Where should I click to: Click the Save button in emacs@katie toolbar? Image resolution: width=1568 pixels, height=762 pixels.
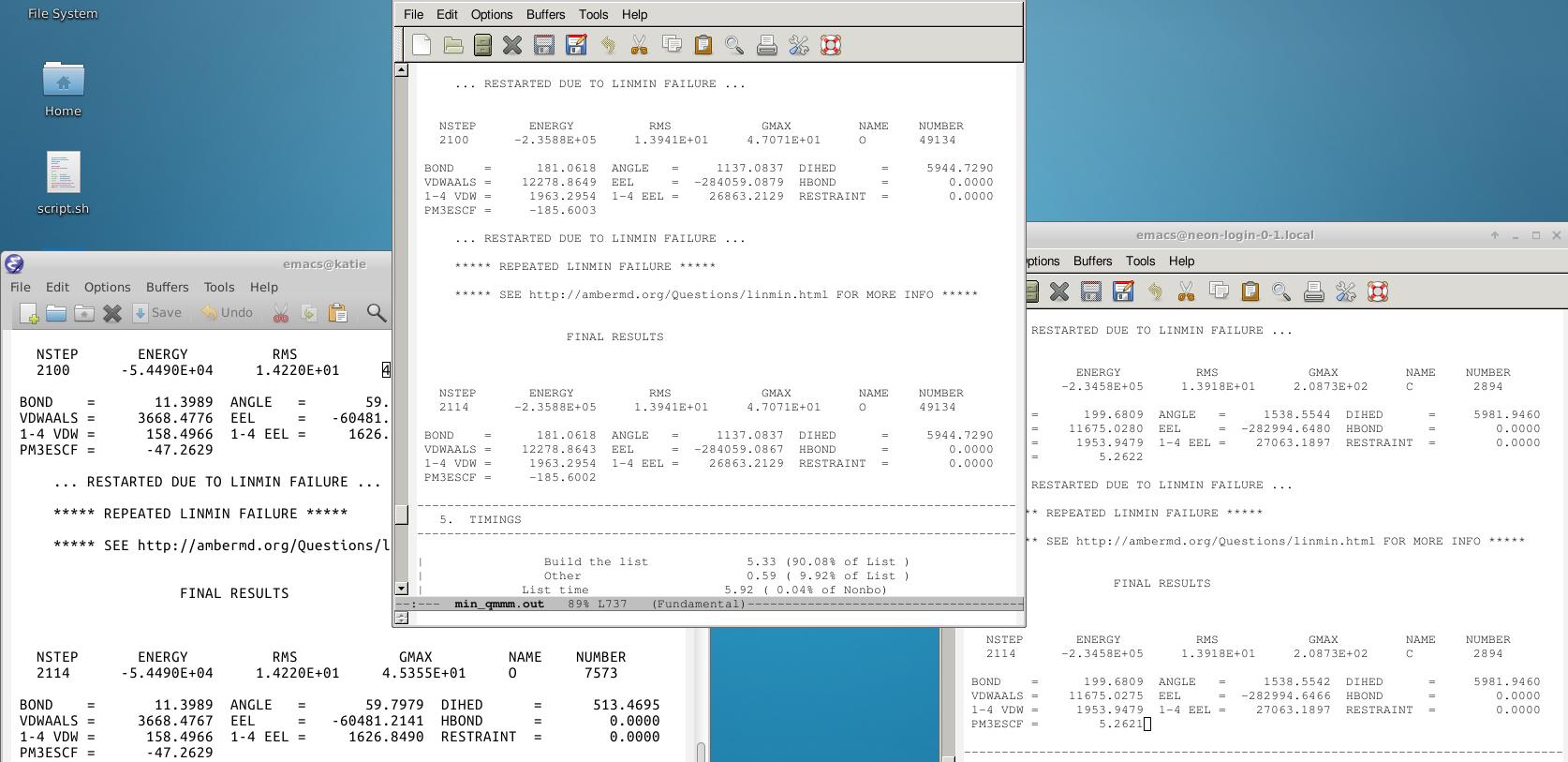pyautogui.click(x=156, y=313)
